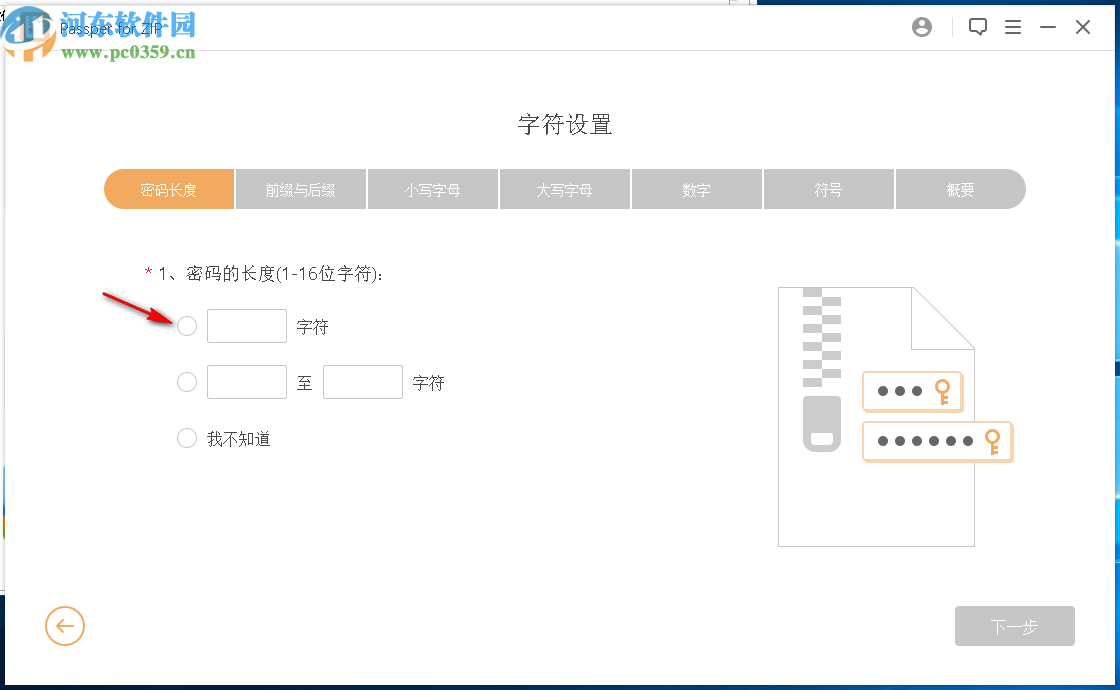The width and height of the screenshot is (1120, 690).
Task: Select the password length range radio button
Action: coord(186,381)
